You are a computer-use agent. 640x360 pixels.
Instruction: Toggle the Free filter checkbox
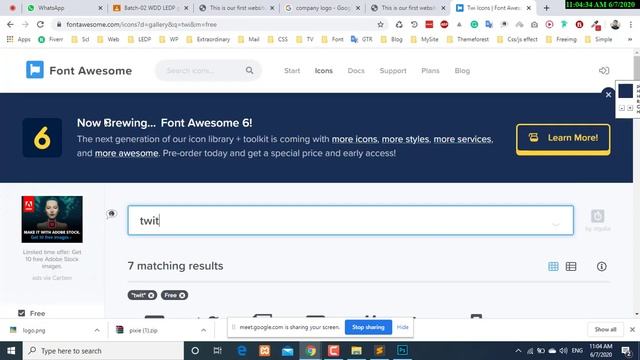click(22, 313)
